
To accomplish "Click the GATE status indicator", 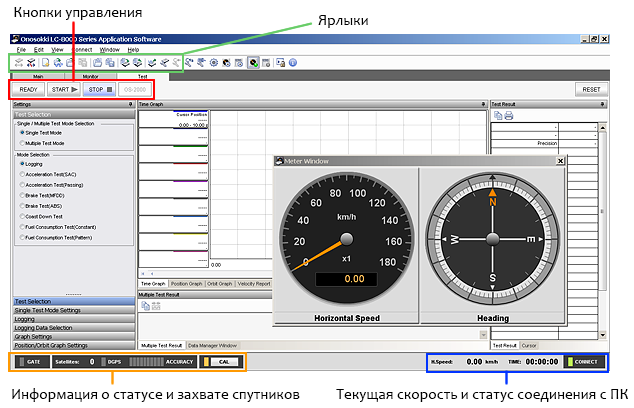I will click(x=32, y=361).
